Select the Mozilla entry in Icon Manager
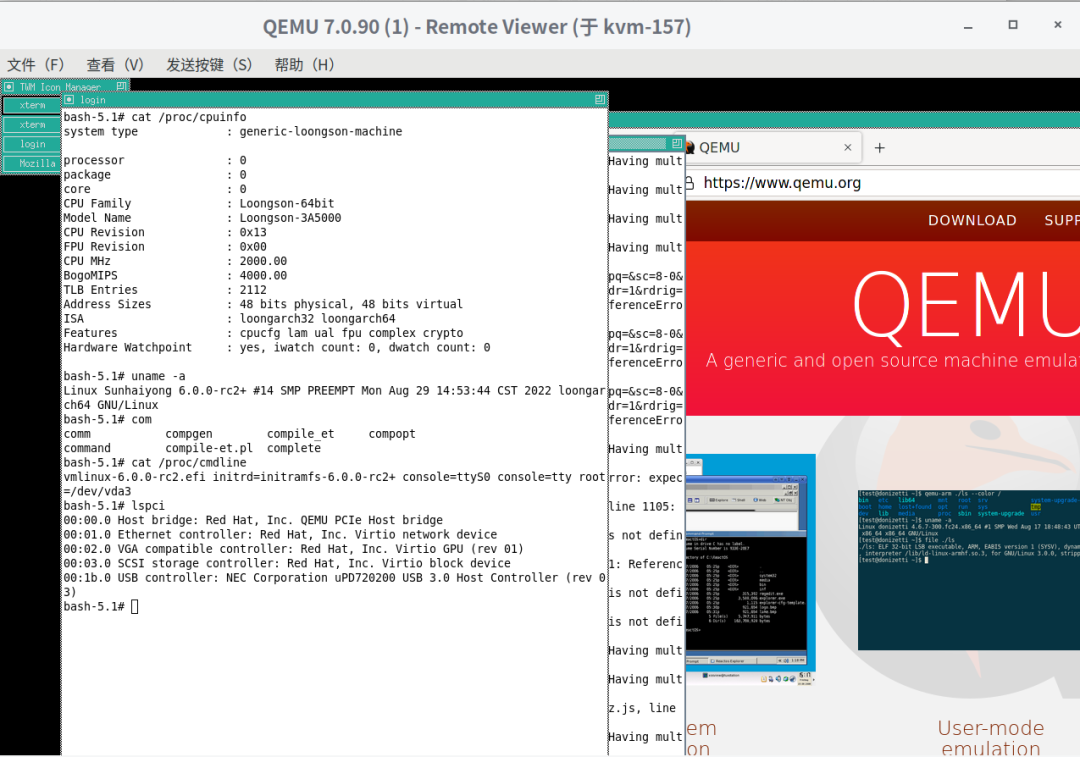 tap(33, 163)
